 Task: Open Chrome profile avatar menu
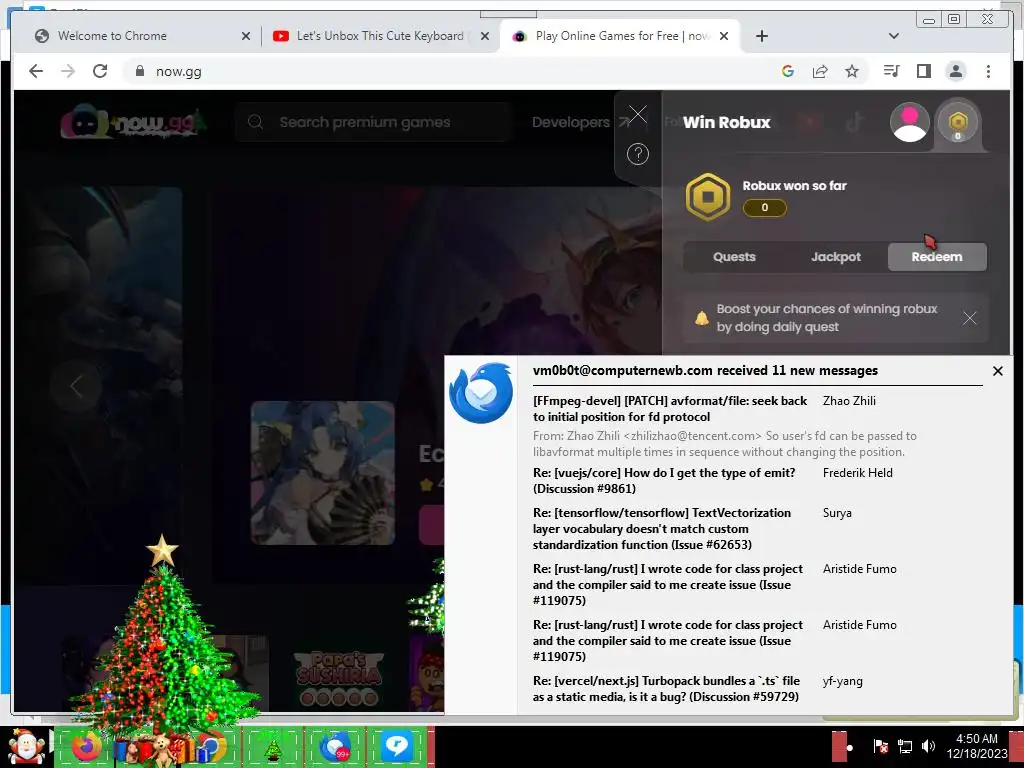pos(955,71)
